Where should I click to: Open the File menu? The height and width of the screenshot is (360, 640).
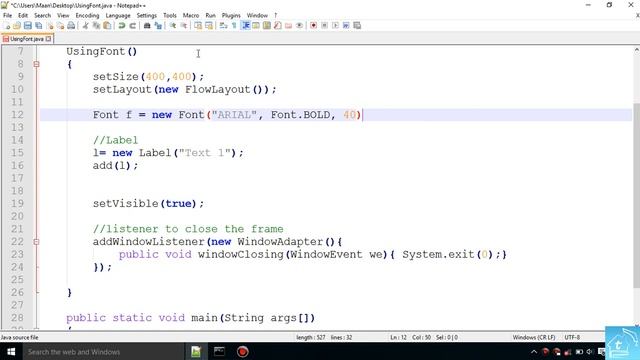[7, 16]
